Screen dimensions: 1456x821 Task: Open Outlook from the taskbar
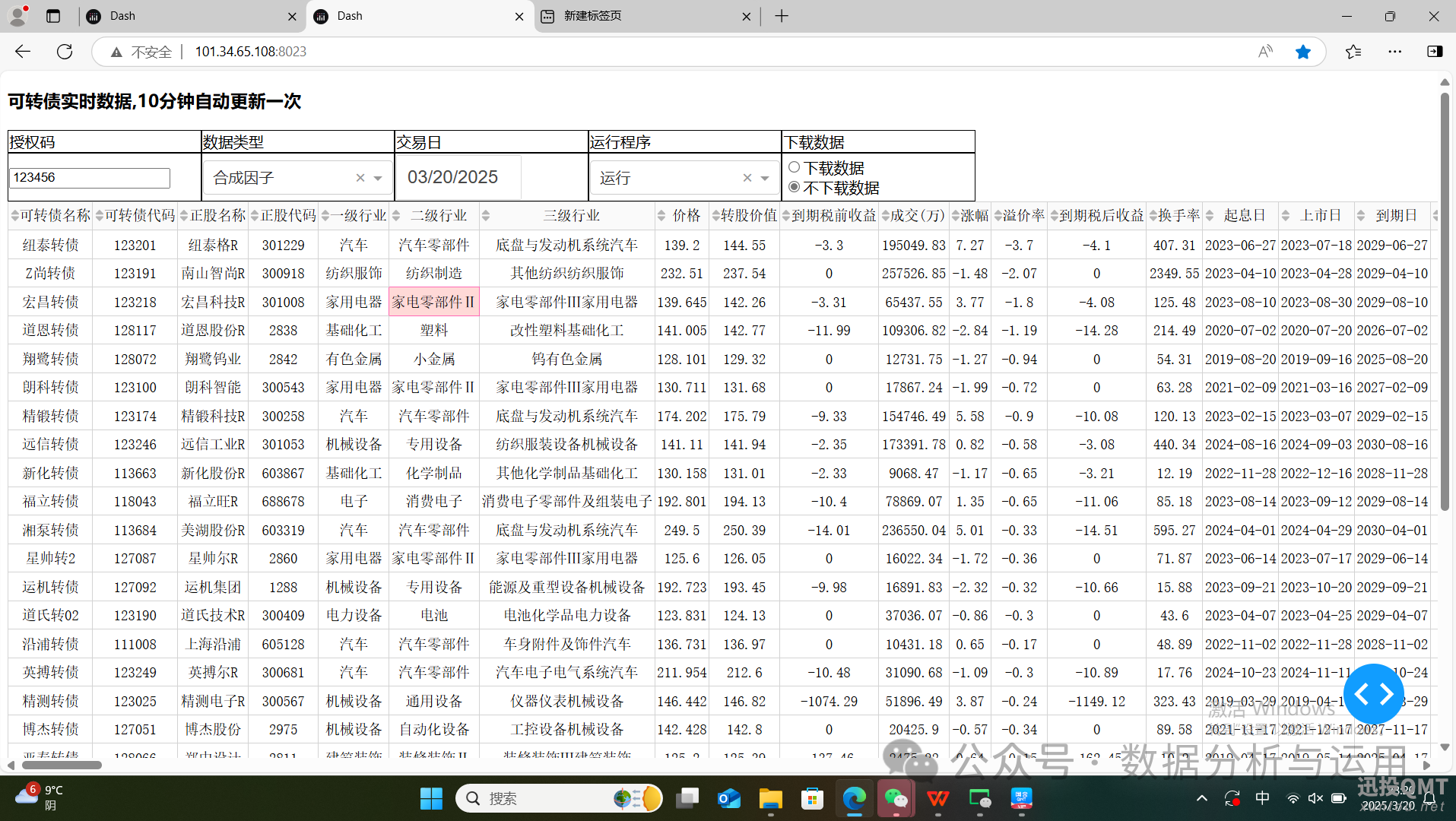(x=728, y=798)
